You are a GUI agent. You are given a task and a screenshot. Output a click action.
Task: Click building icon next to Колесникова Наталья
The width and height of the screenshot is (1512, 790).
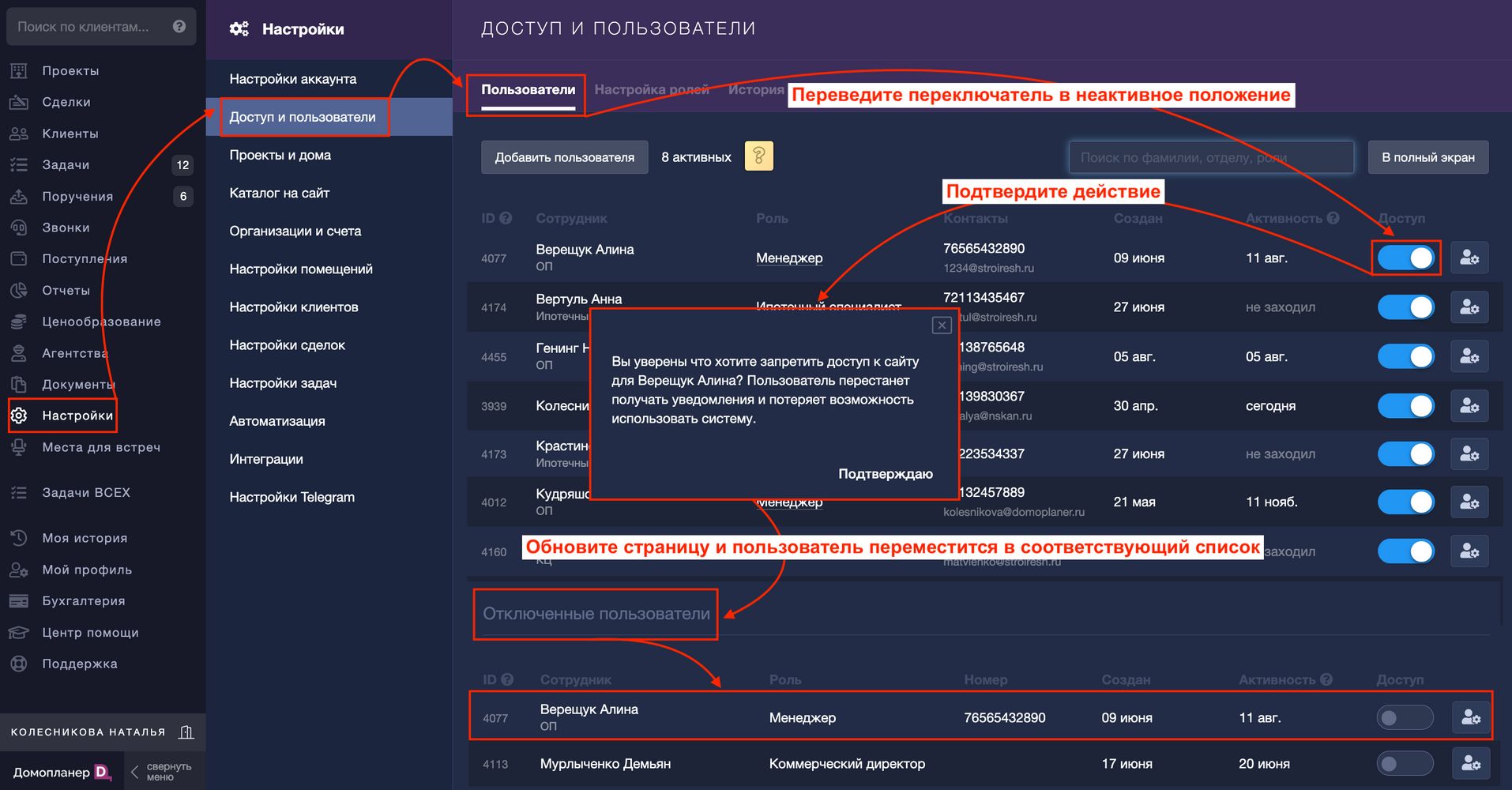(x=186, y=732)
